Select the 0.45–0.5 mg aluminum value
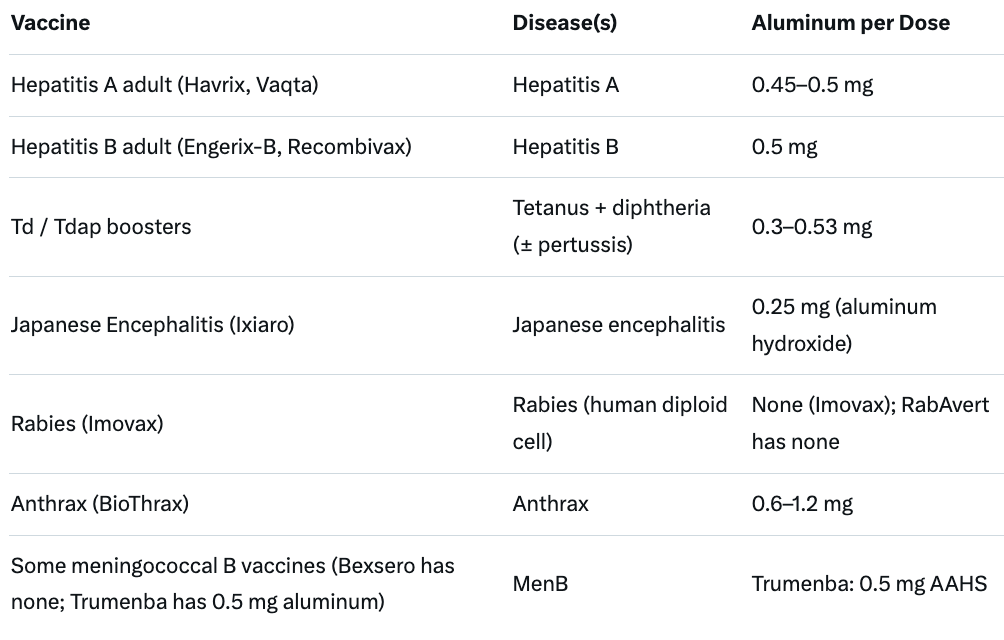This screenshot has width=1004, height=640. point(812,85)
